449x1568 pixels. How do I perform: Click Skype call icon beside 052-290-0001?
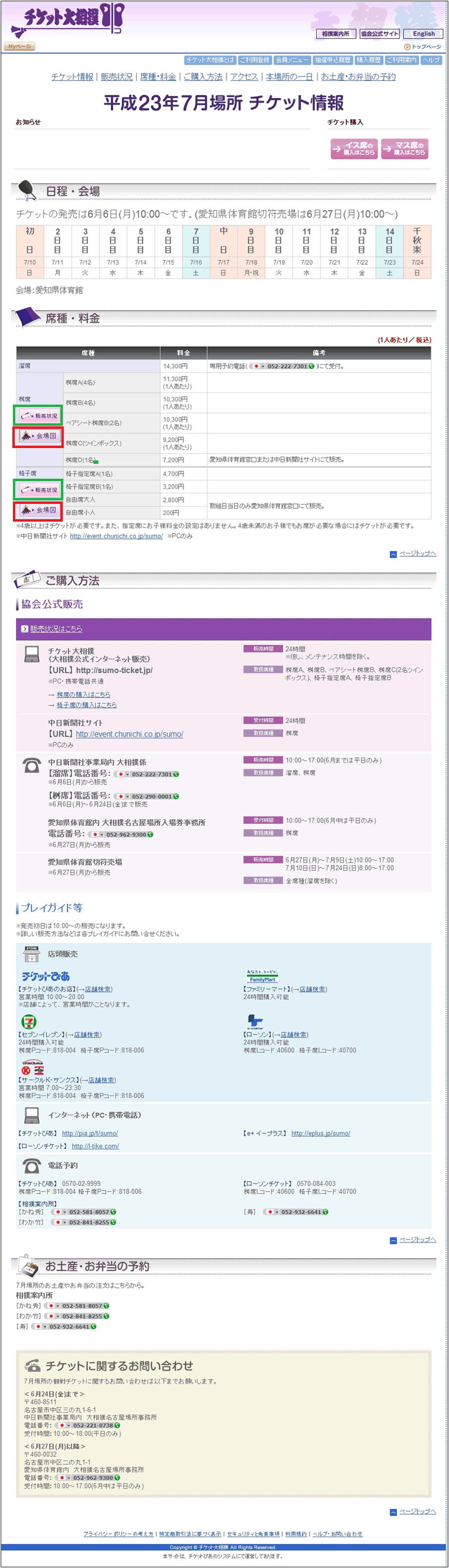(x=176, y=796)
